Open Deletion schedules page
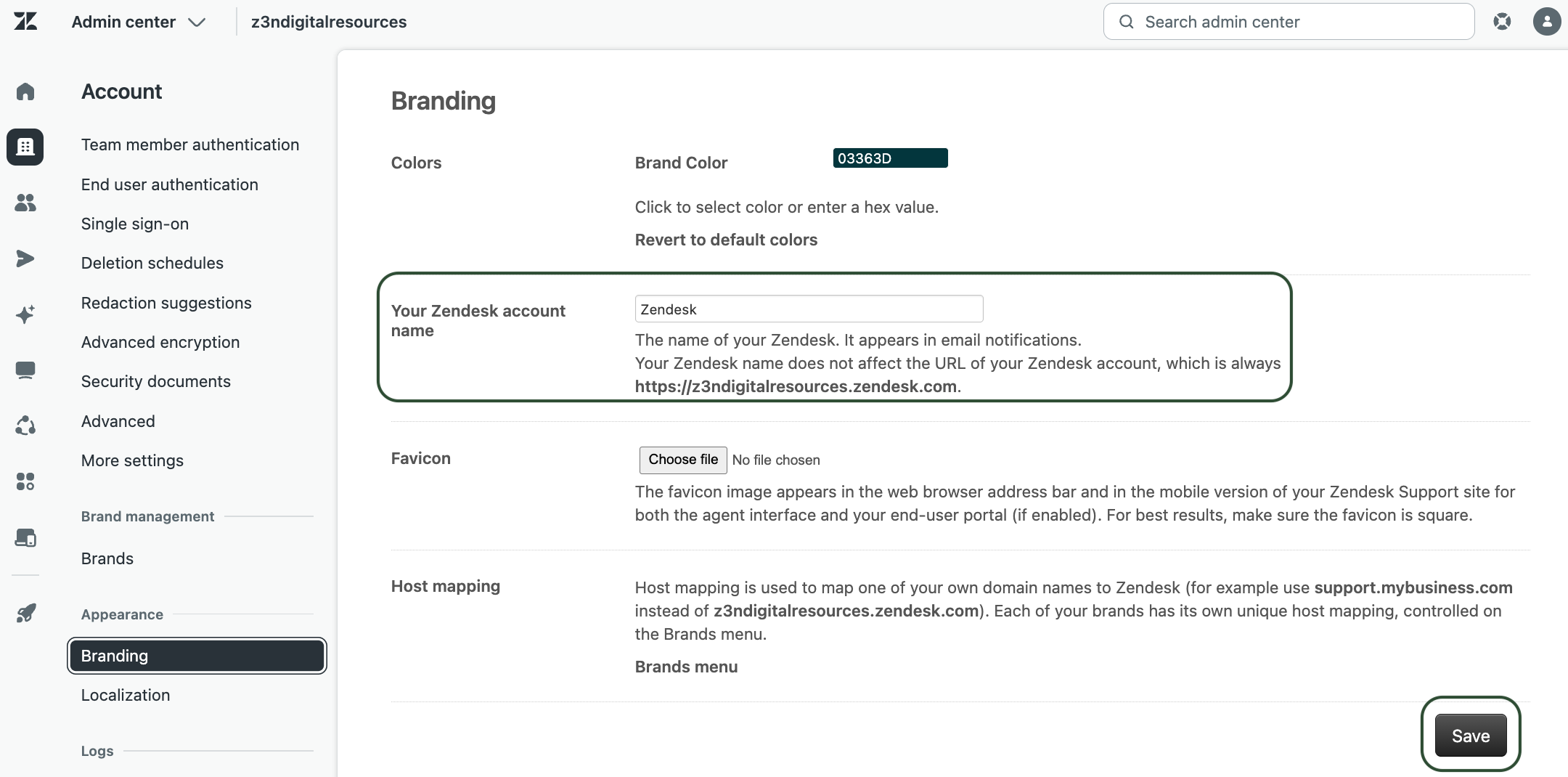 coord(152,263)
